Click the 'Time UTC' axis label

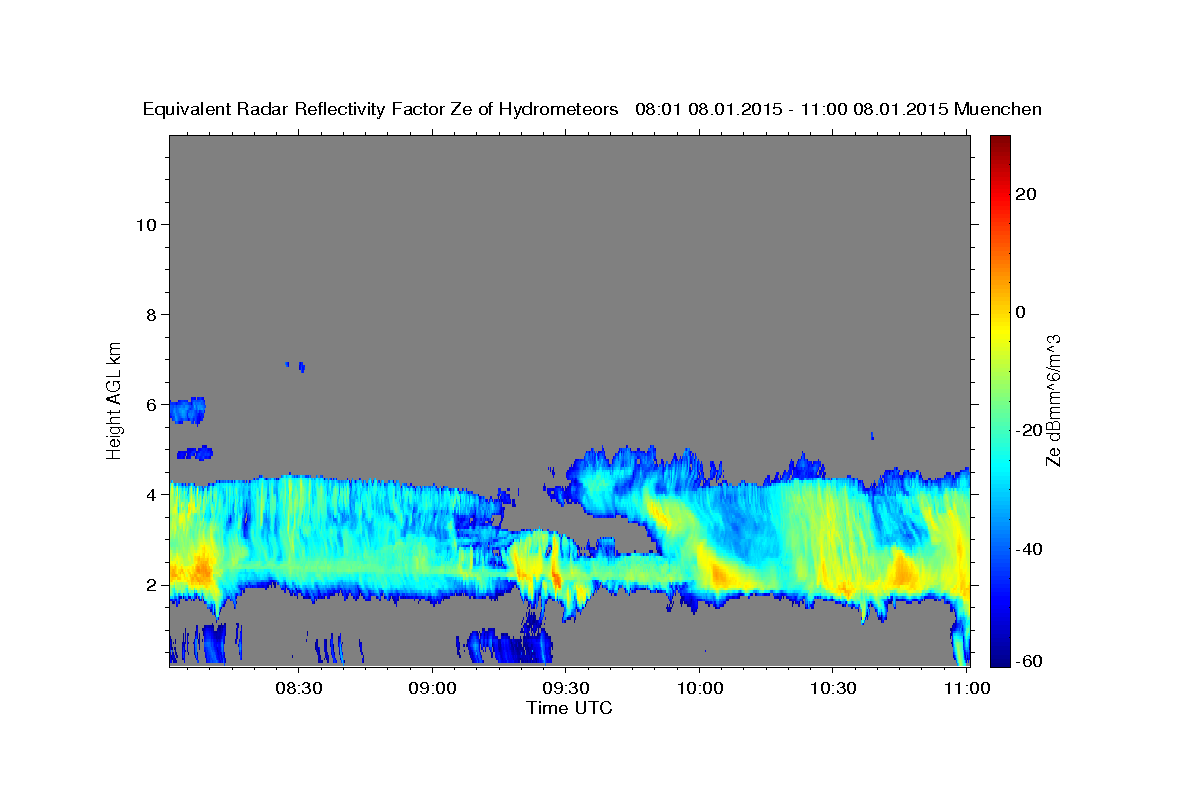569,708
